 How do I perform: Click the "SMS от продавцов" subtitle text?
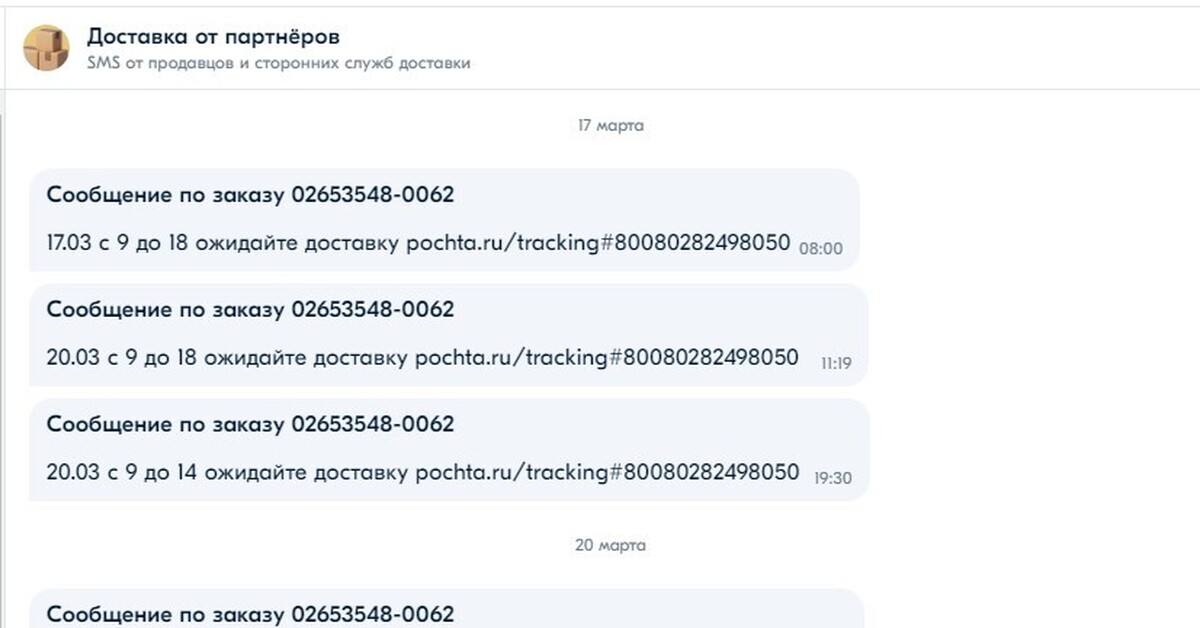point(279,63)
